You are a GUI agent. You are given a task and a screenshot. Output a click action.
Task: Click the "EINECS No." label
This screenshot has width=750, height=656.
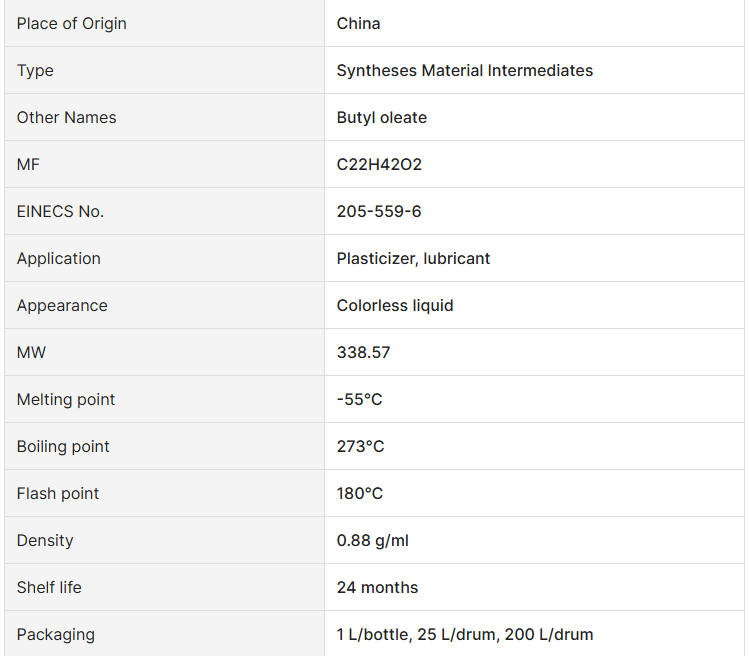(x=60, y=211)
